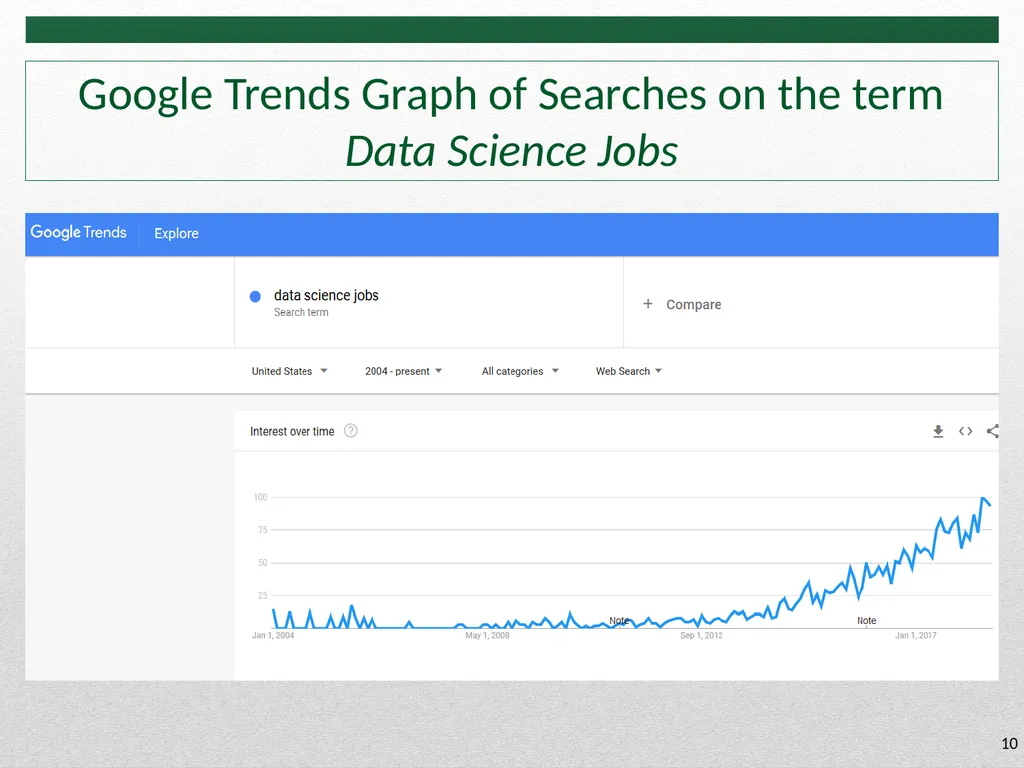Open the Interest over time help icon

tap(351, 431)
